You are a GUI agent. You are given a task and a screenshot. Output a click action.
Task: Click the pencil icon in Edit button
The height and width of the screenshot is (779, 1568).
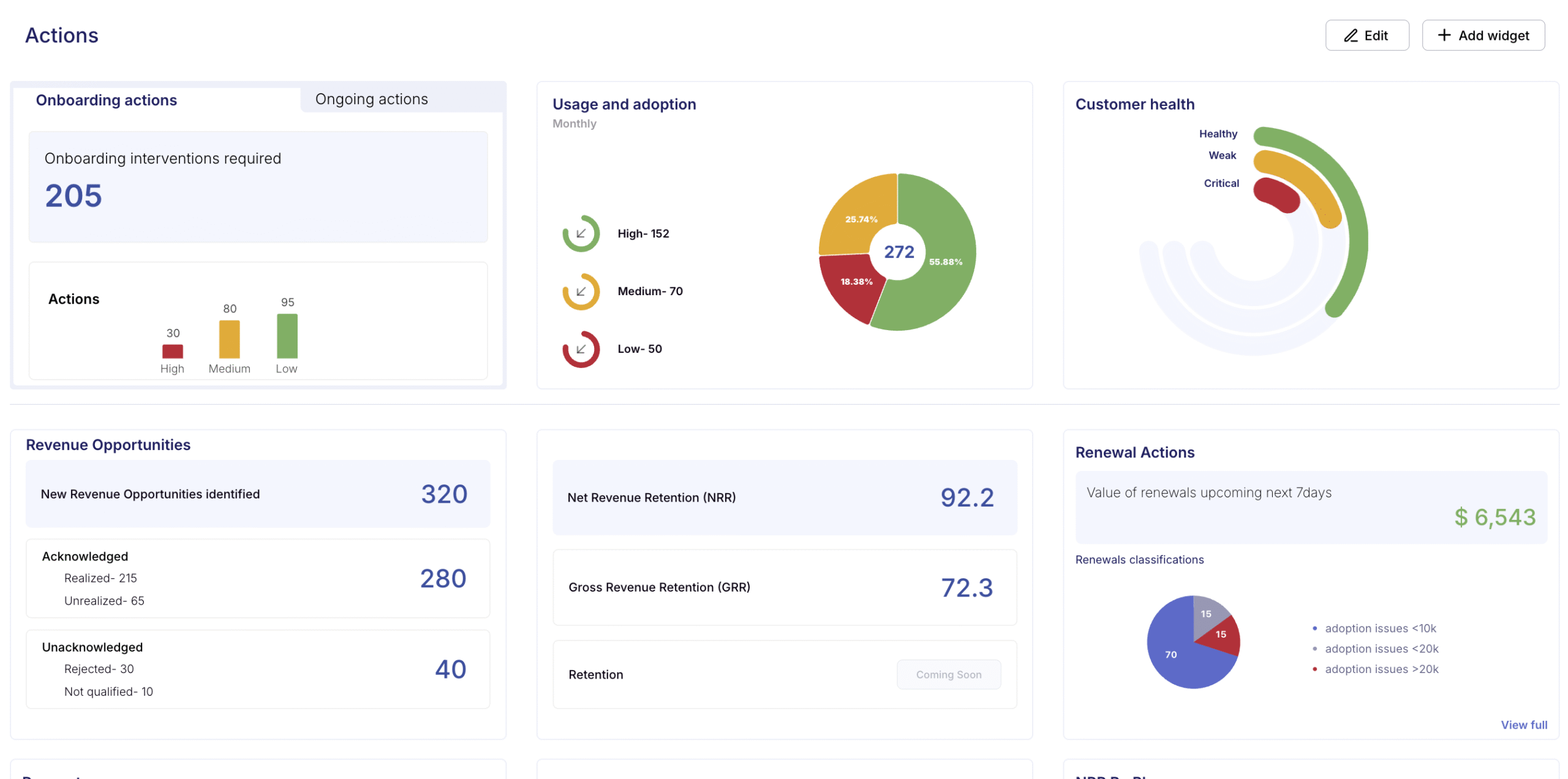[x=1350, y=36]
